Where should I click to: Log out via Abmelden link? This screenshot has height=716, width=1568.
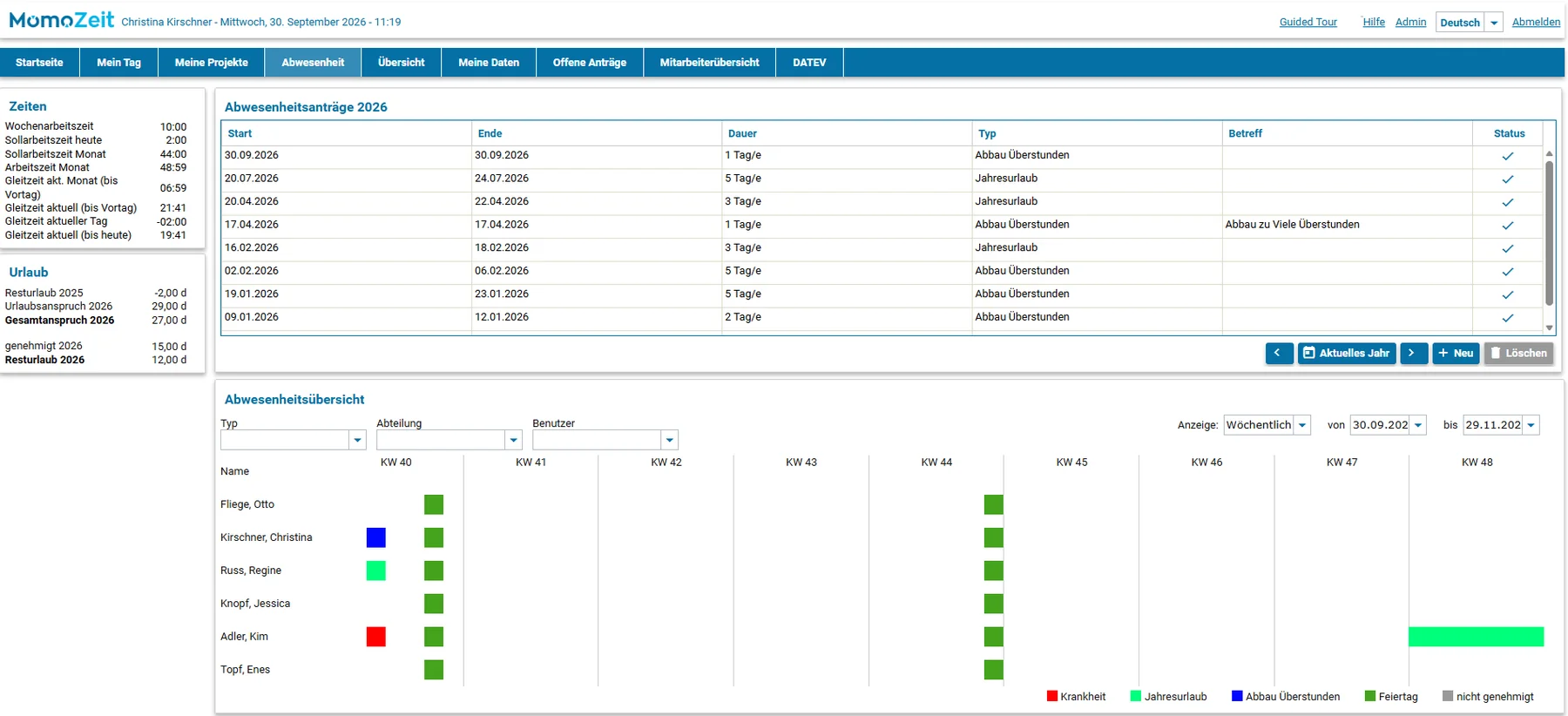tap(1536, 23)
